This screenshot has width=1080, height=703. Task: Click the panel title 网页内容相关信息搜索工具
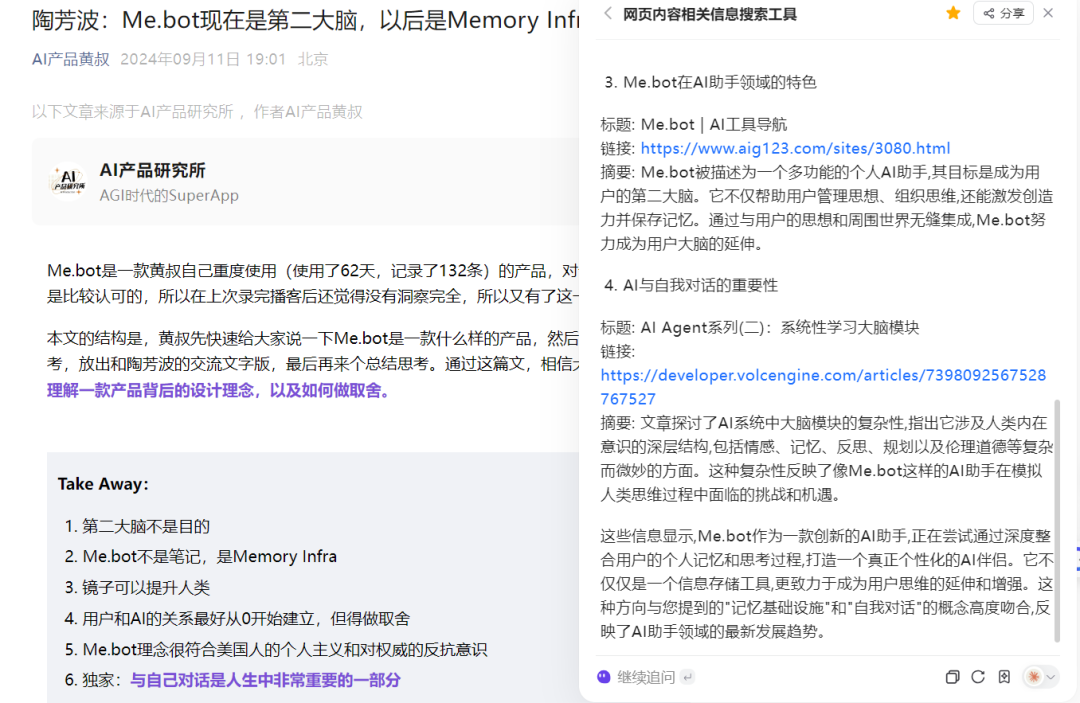709,14
